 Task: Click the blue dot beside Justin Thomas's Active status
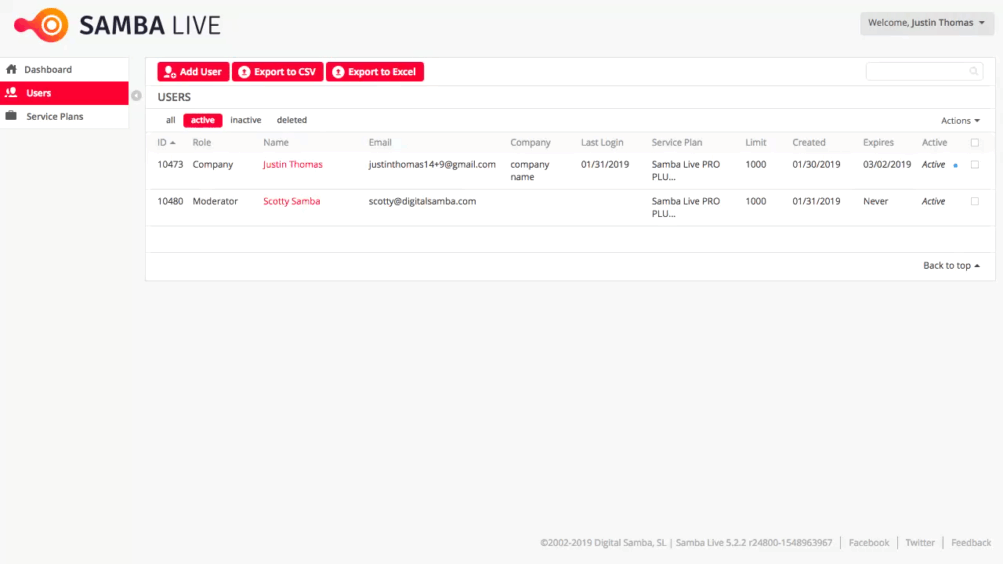956,166
